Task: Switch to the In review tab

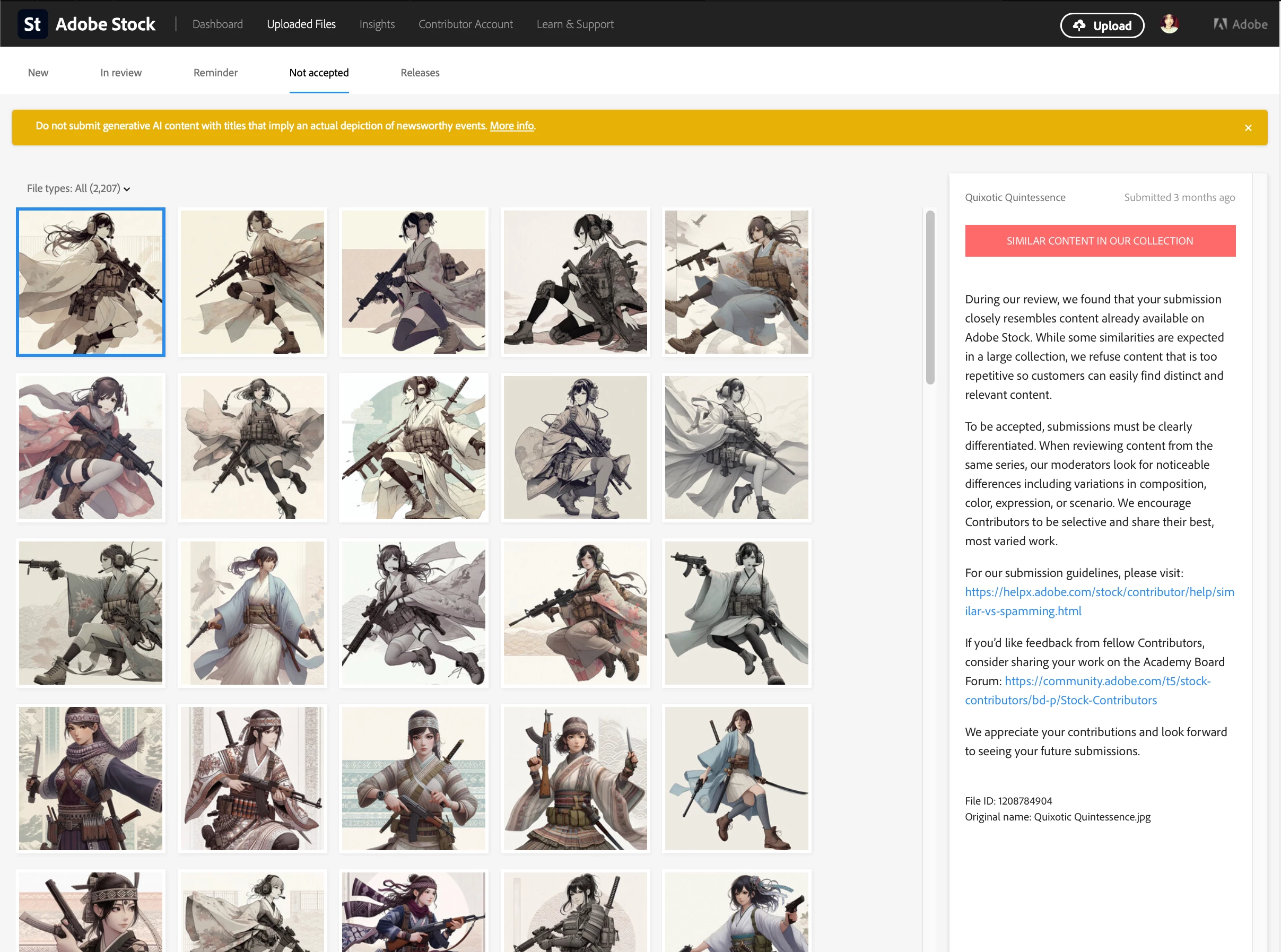Action: pos(120,73)
